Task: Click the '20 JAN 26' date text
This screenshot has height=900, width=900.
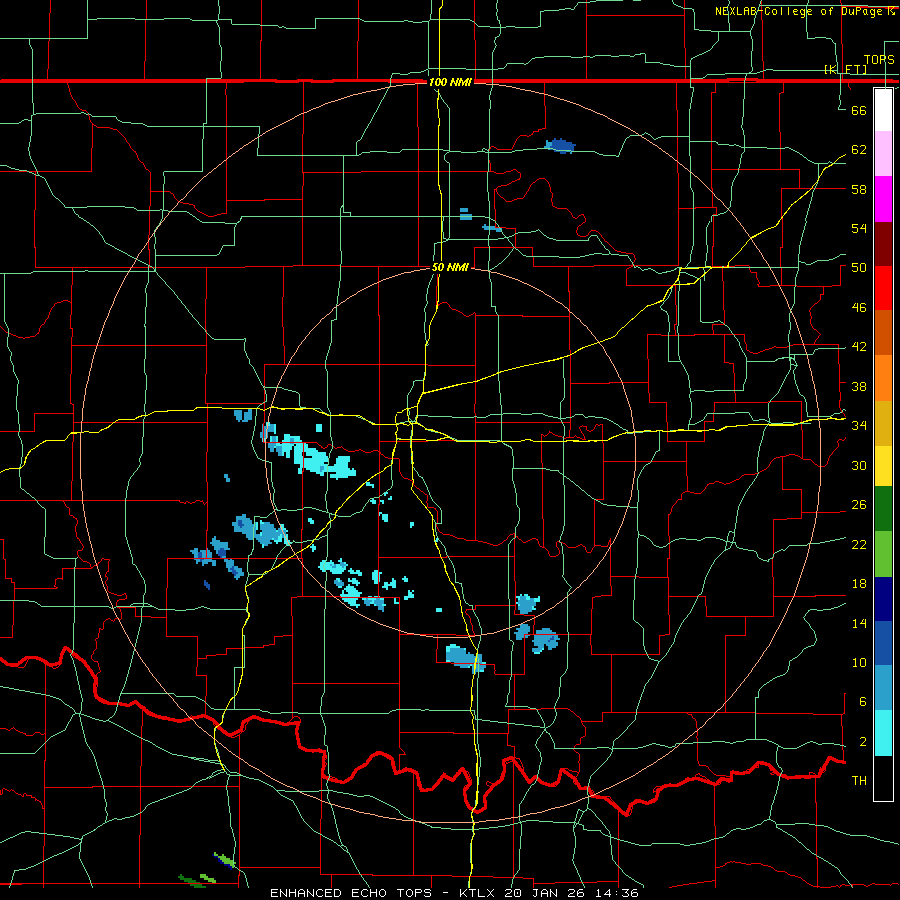Action: click(x=544, y=893)
